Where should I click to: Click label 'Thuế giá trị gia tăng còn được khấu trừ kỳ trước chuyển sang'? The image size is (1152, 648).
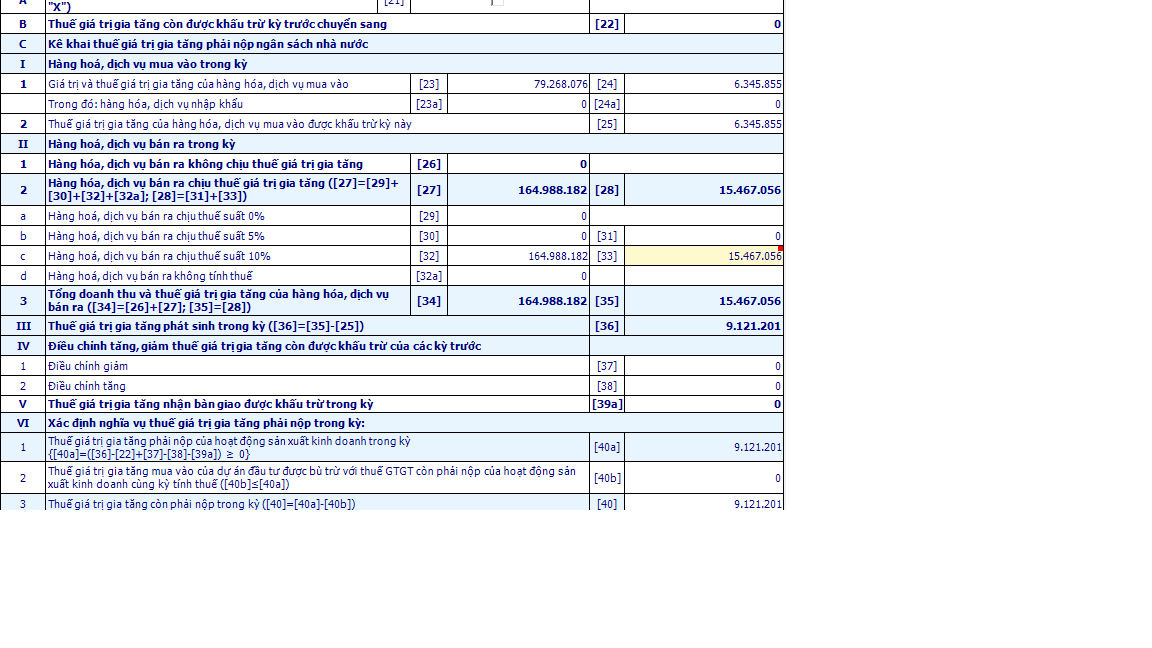217,24
